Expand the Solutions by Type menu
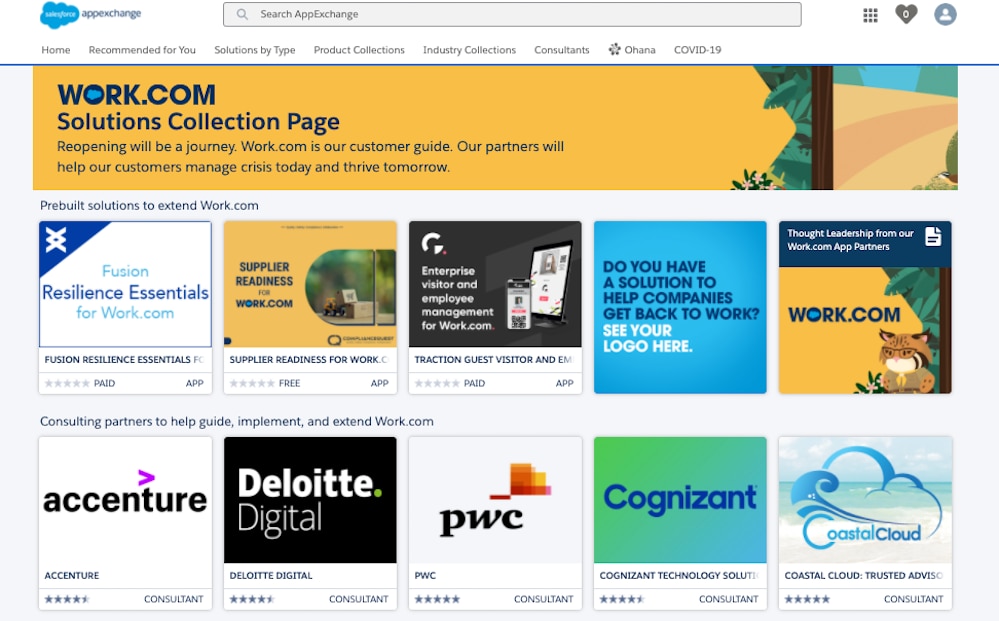This screenshot has width=999, height=621. pyautogui.click(x=254, y=50)
